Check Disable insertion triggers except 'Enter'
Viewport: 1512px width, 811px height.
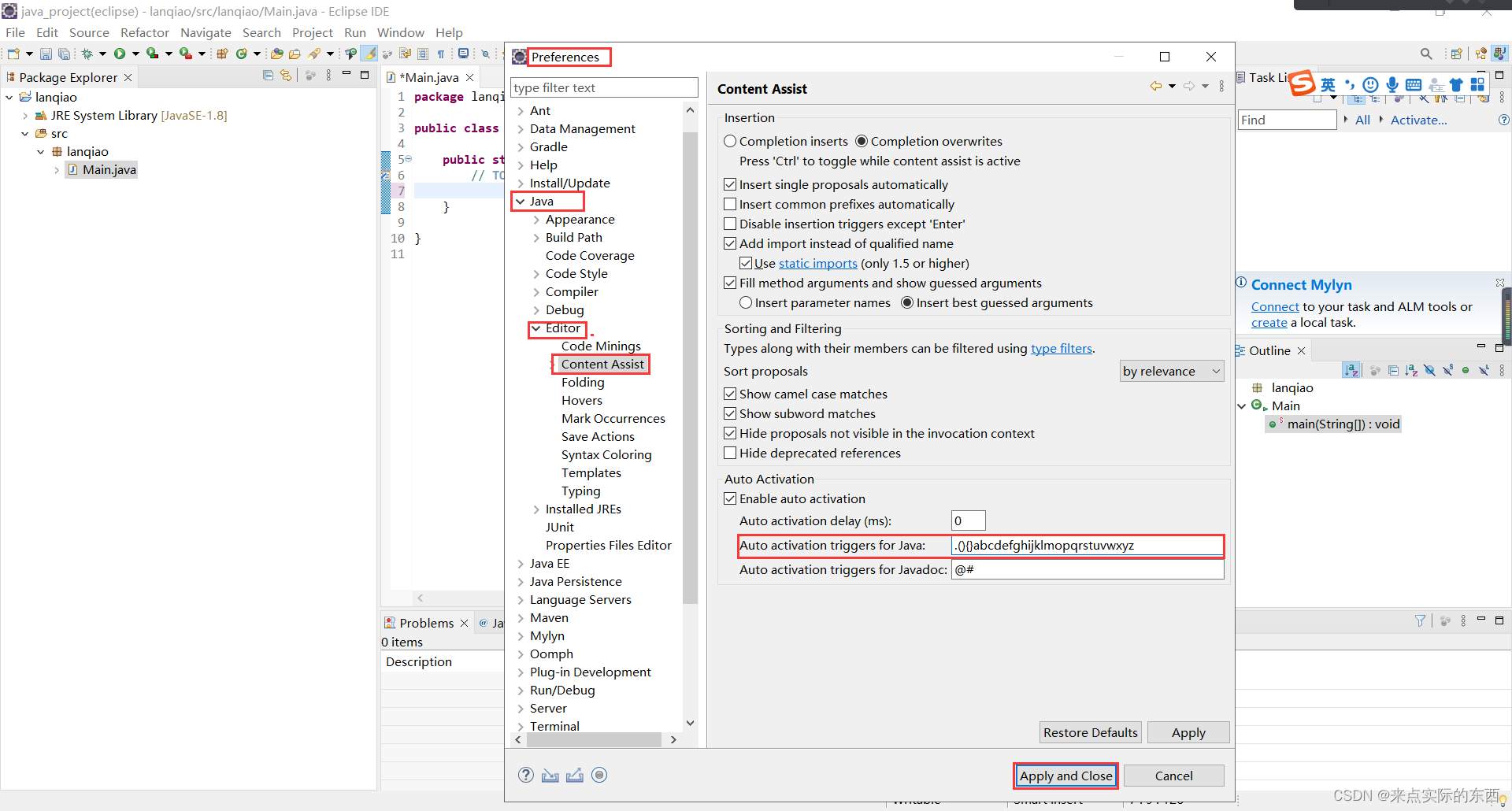pyautogui.click(x=730, y=224)
